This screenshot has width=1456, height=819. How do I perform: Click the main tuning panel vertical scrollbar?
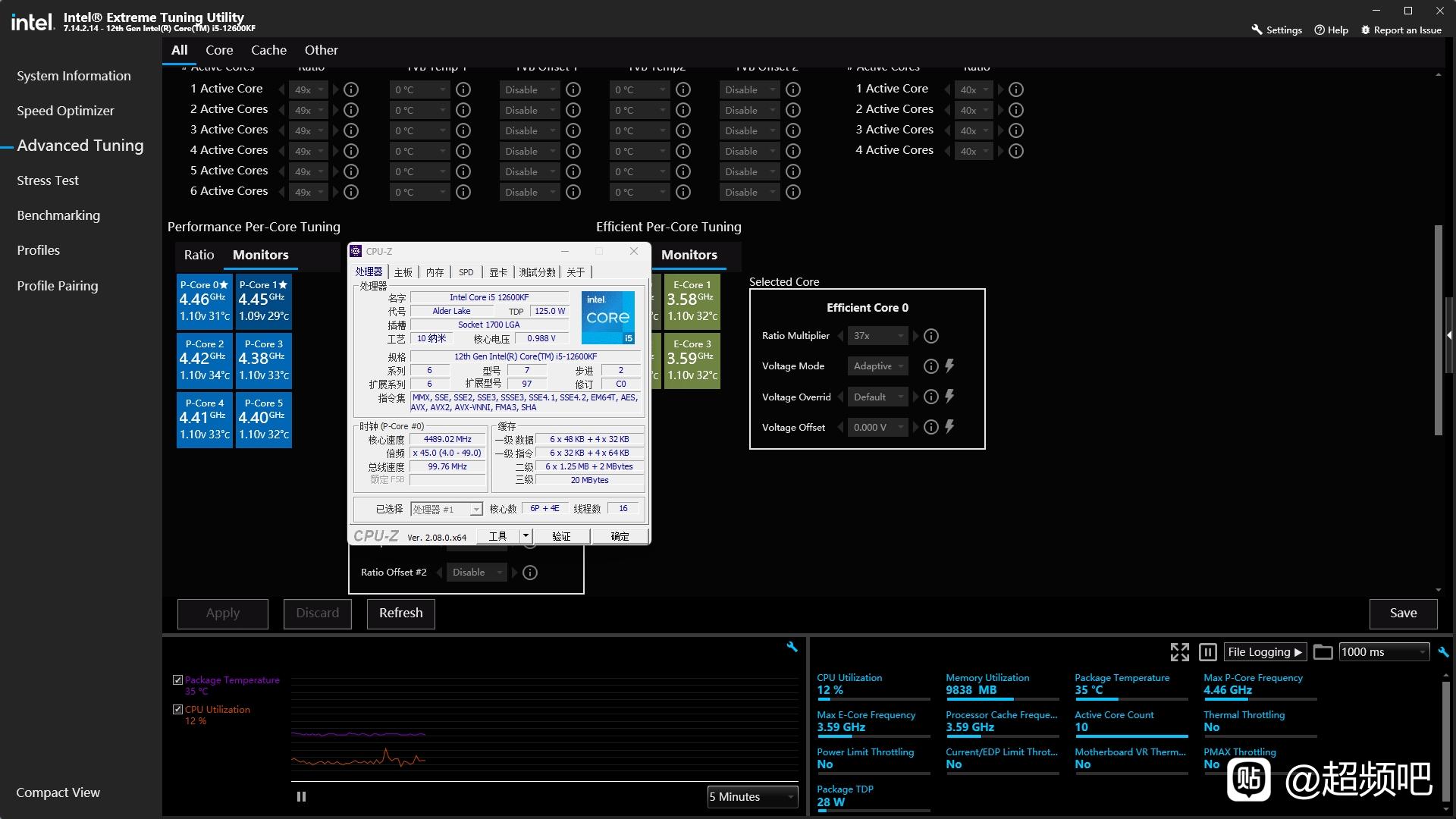coord(1438,331)
